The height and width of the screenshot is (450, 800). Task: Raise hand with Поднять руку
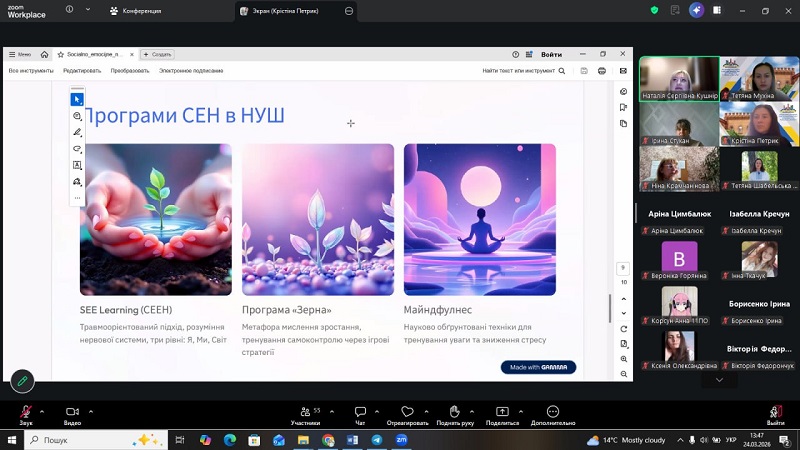pos(454,412)
